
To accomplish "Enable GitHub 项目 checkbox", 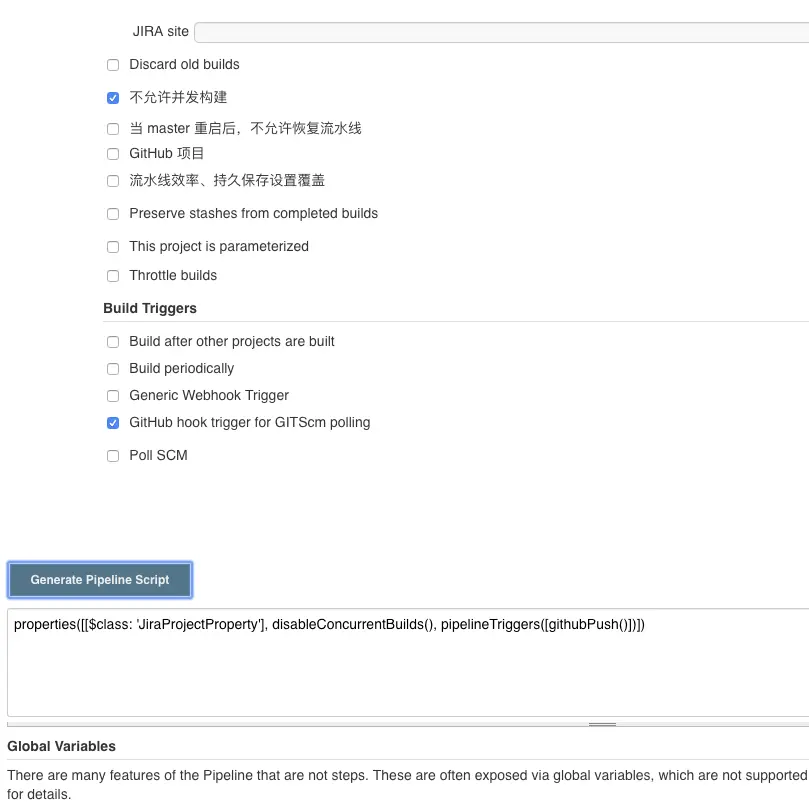I will (x=112, y=154).
